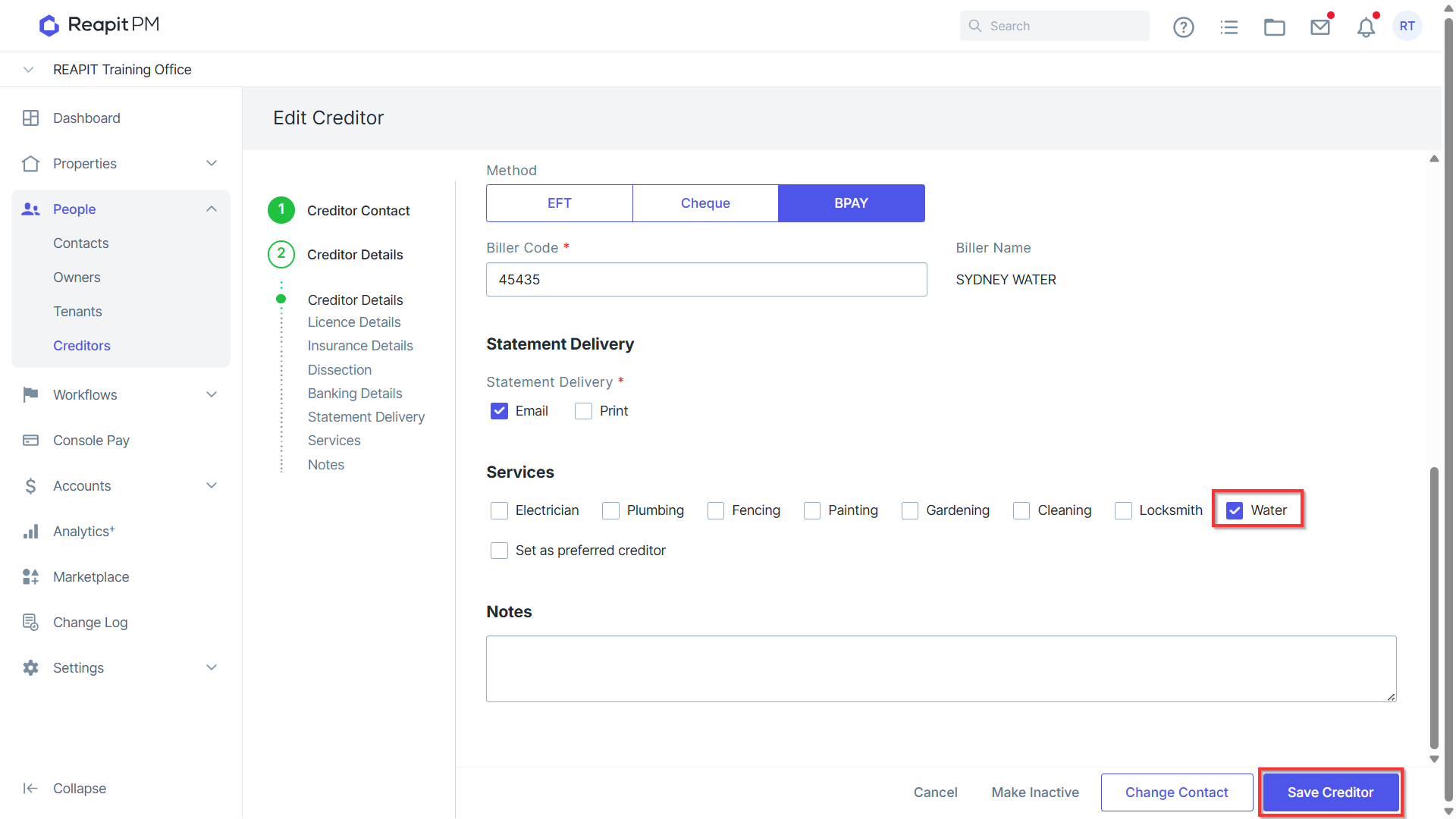Expand the Properties menu chevron
The width and height of the screenshot is (1456, 819).
(212, 164)
